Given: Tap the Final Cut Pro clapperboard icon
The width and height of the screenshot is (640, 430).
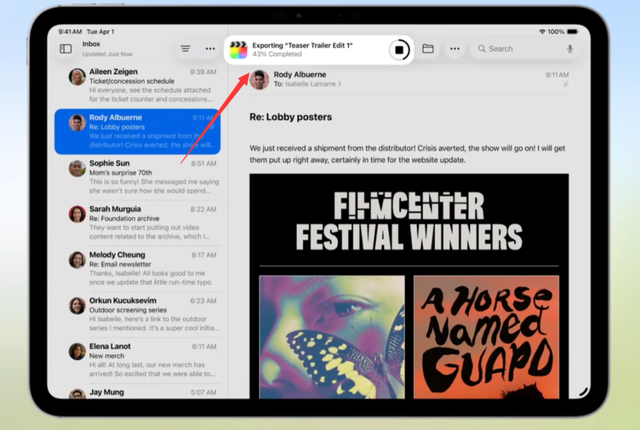Looking at the screenshot, I should pos(238,50).
